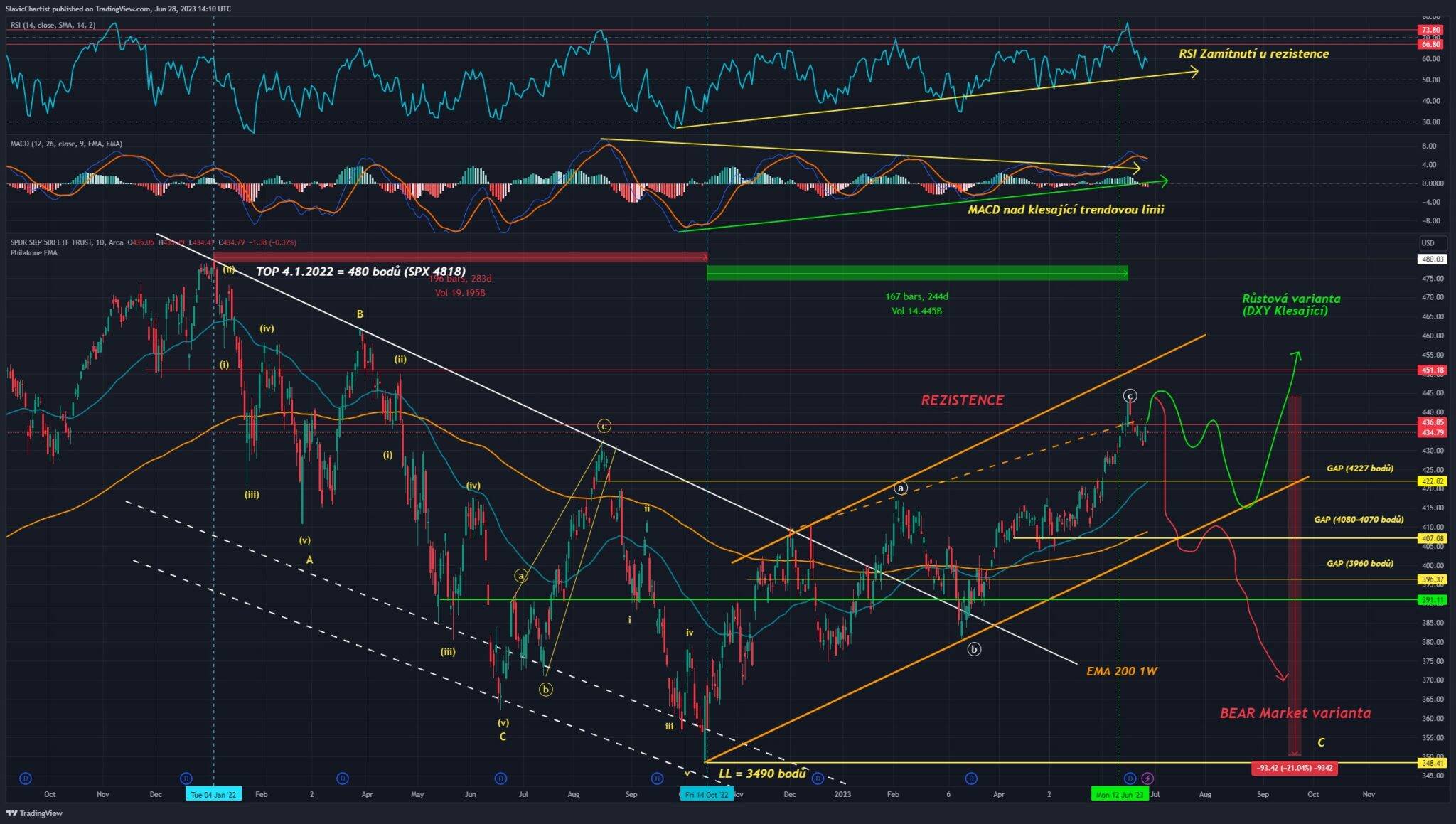This screenshot has height=824, width=1456.
Task: Select the red 'REZISTENCE' text
Action: tap(962, 400)
